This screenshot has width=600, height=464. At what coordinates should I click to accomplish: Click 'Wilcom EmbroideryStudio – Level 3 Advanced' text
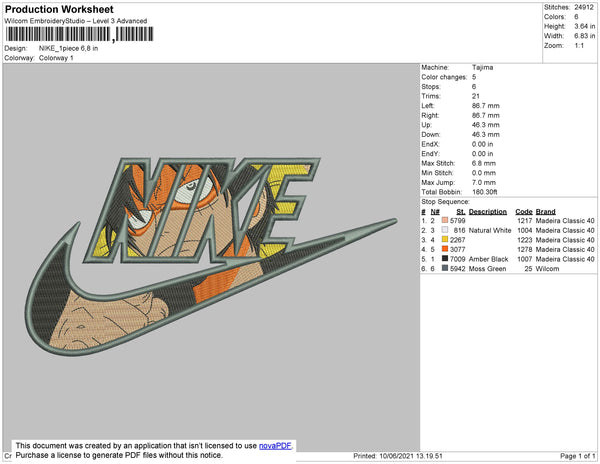(x=76, y=21)
